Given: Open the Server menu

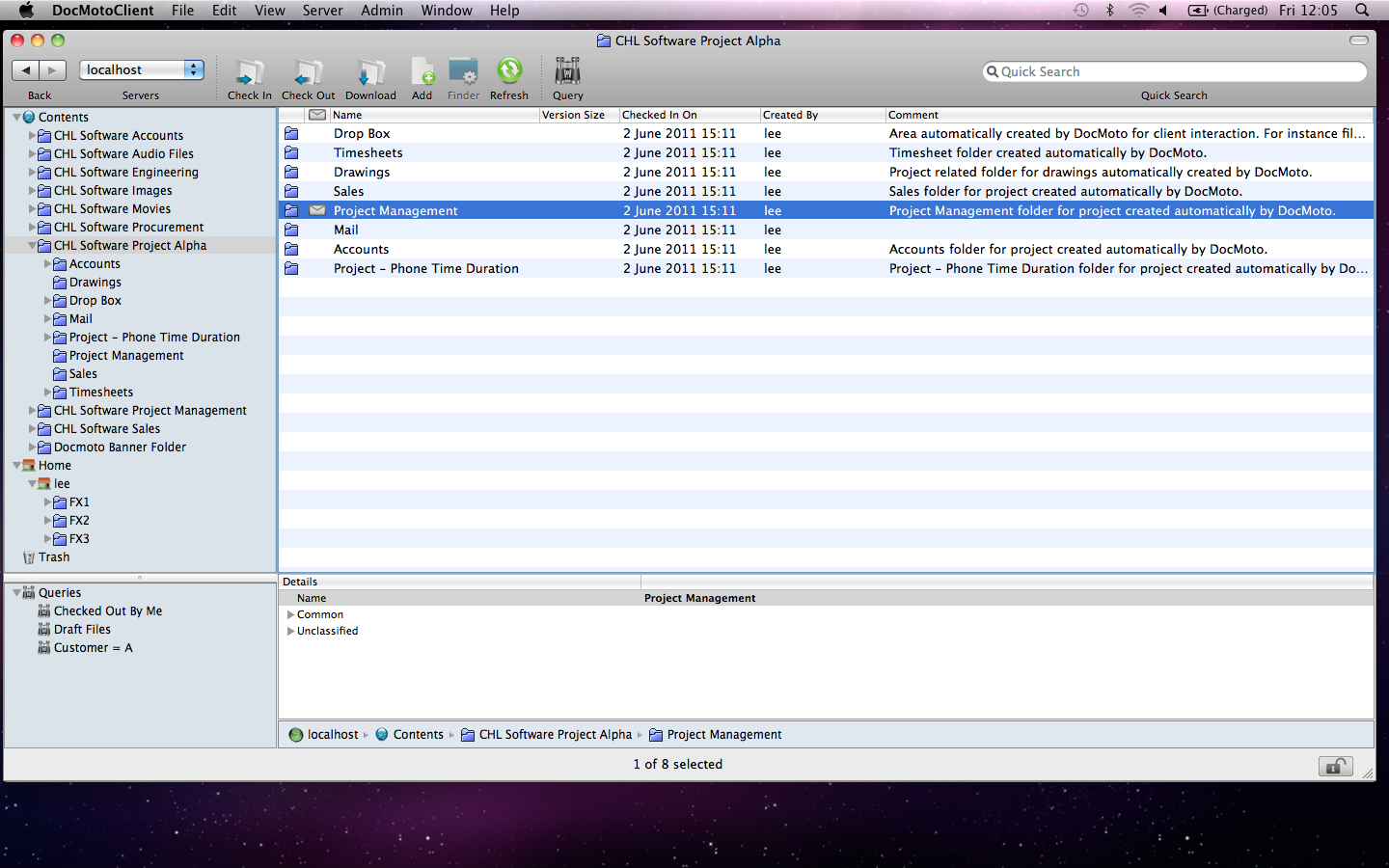Looking at the screenshot, I should tap(322, 11).
